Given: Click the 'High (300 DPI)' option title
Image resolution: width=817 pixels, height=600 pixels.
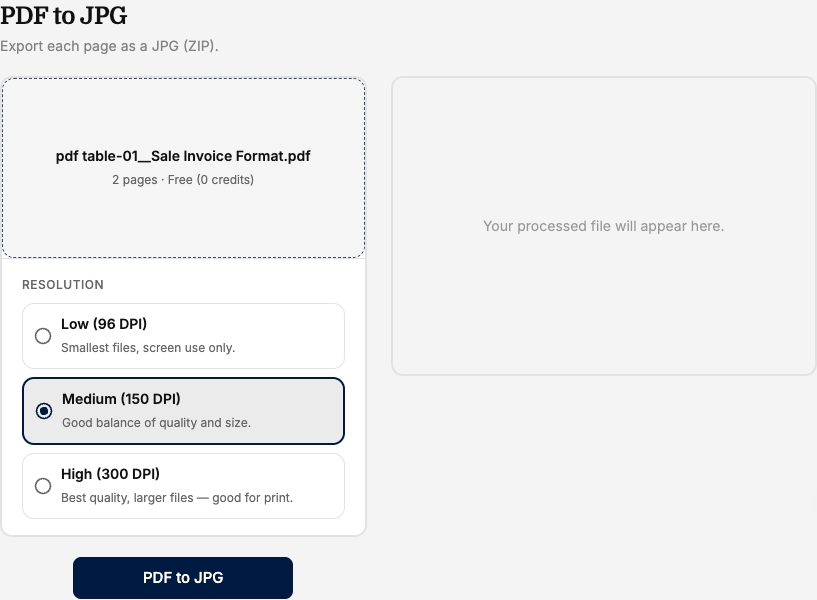Looking at the screenshot, I should point(110,474).
